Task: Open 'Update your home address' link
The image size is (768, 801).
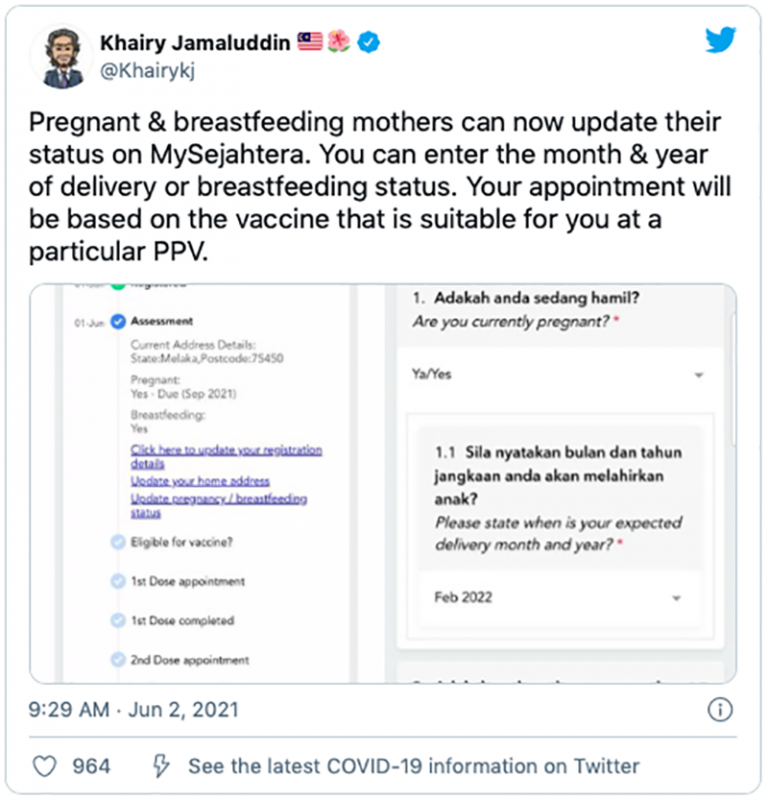Action: click(200, 481)
